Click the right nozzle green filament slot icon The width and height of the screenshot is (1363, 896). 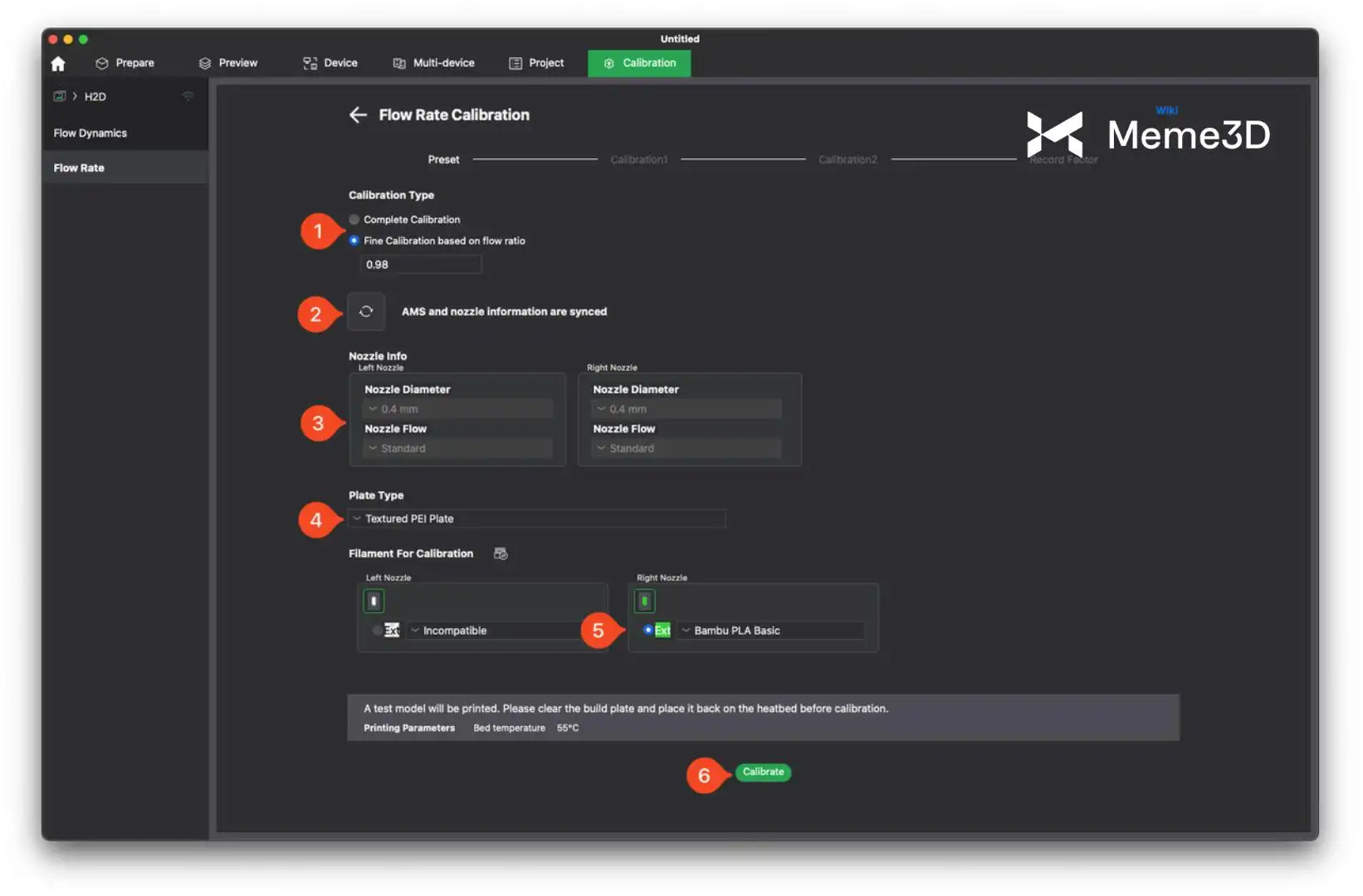644,601
